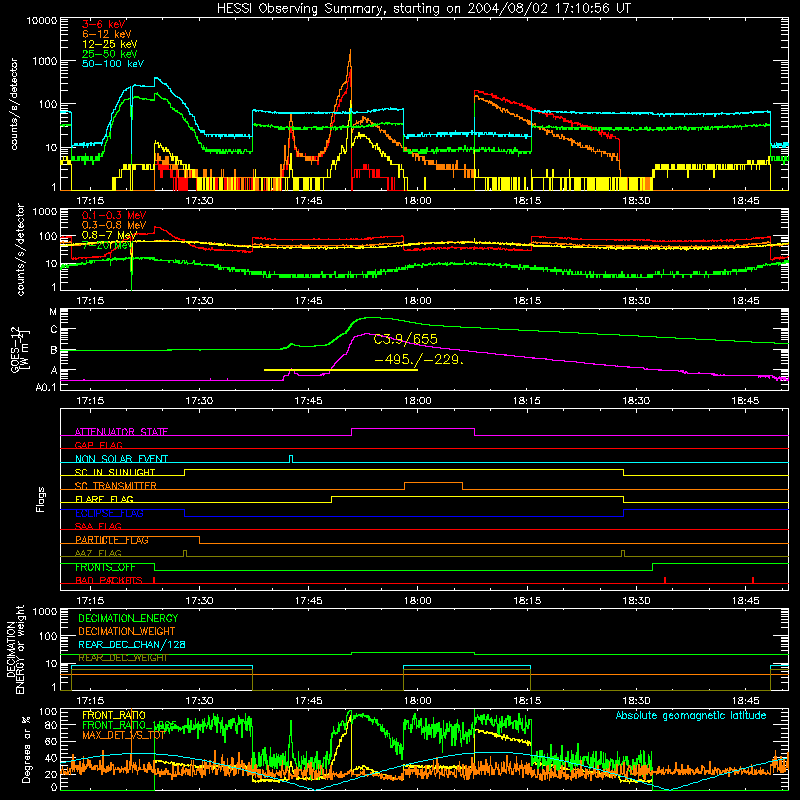Click the SAA_FLAG label
The height and width of the screenshot is (800, 800).
pos(98,526)
